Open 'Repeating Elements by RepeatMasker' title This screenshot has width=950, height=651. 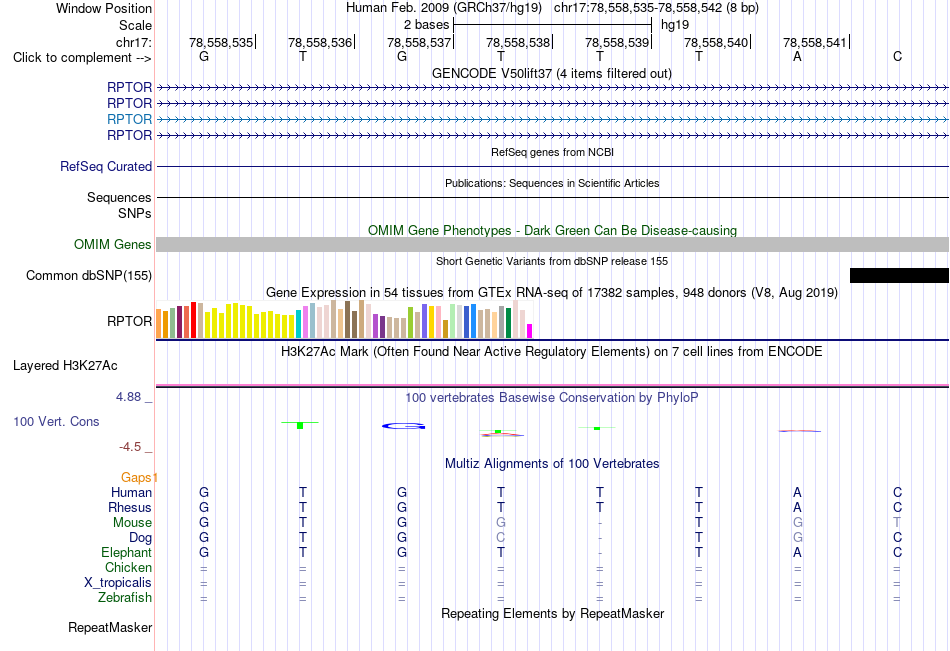click(x=552, y=613)
